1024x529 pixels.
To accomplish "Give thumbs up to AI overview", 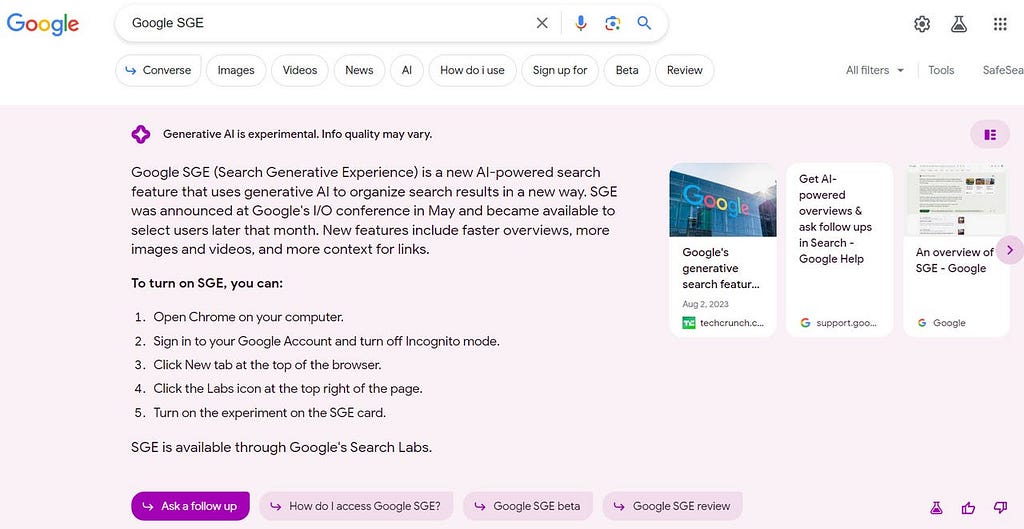I will (x=968, y=507).
